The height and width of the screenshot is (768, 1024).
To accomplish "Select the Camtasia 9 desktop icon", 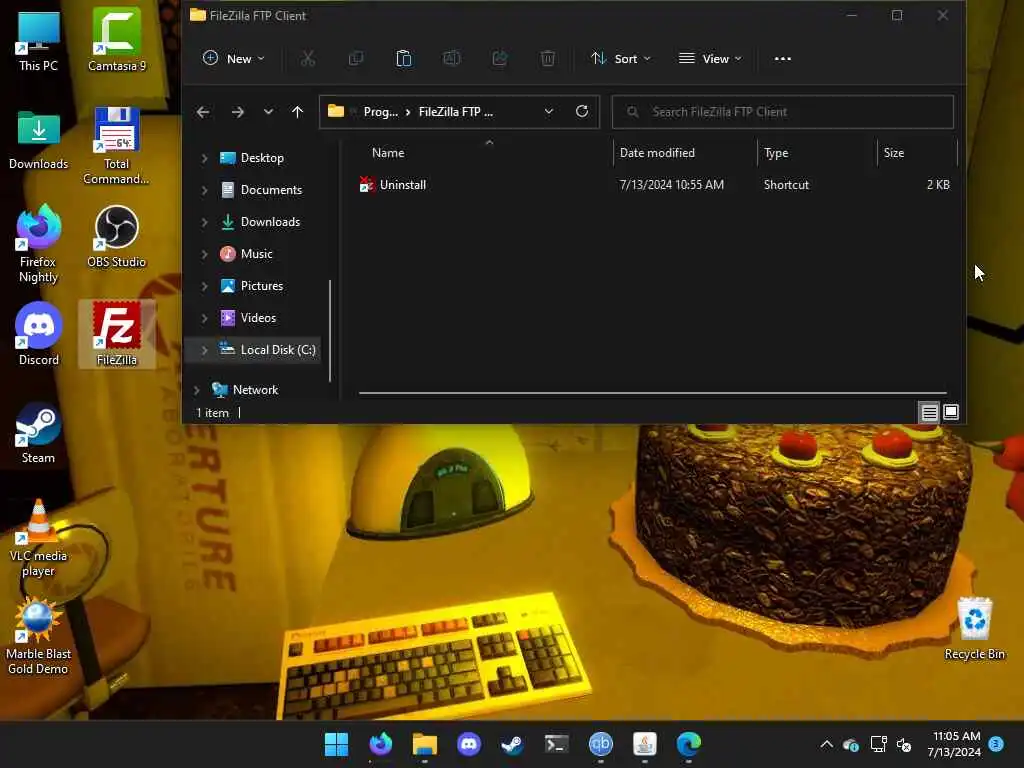I will 117,40.
